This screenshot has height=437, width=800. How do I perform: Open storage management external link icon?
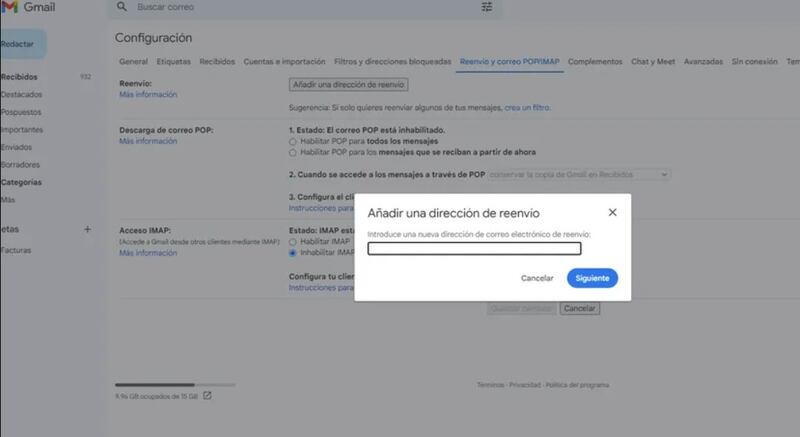point(207,396)
